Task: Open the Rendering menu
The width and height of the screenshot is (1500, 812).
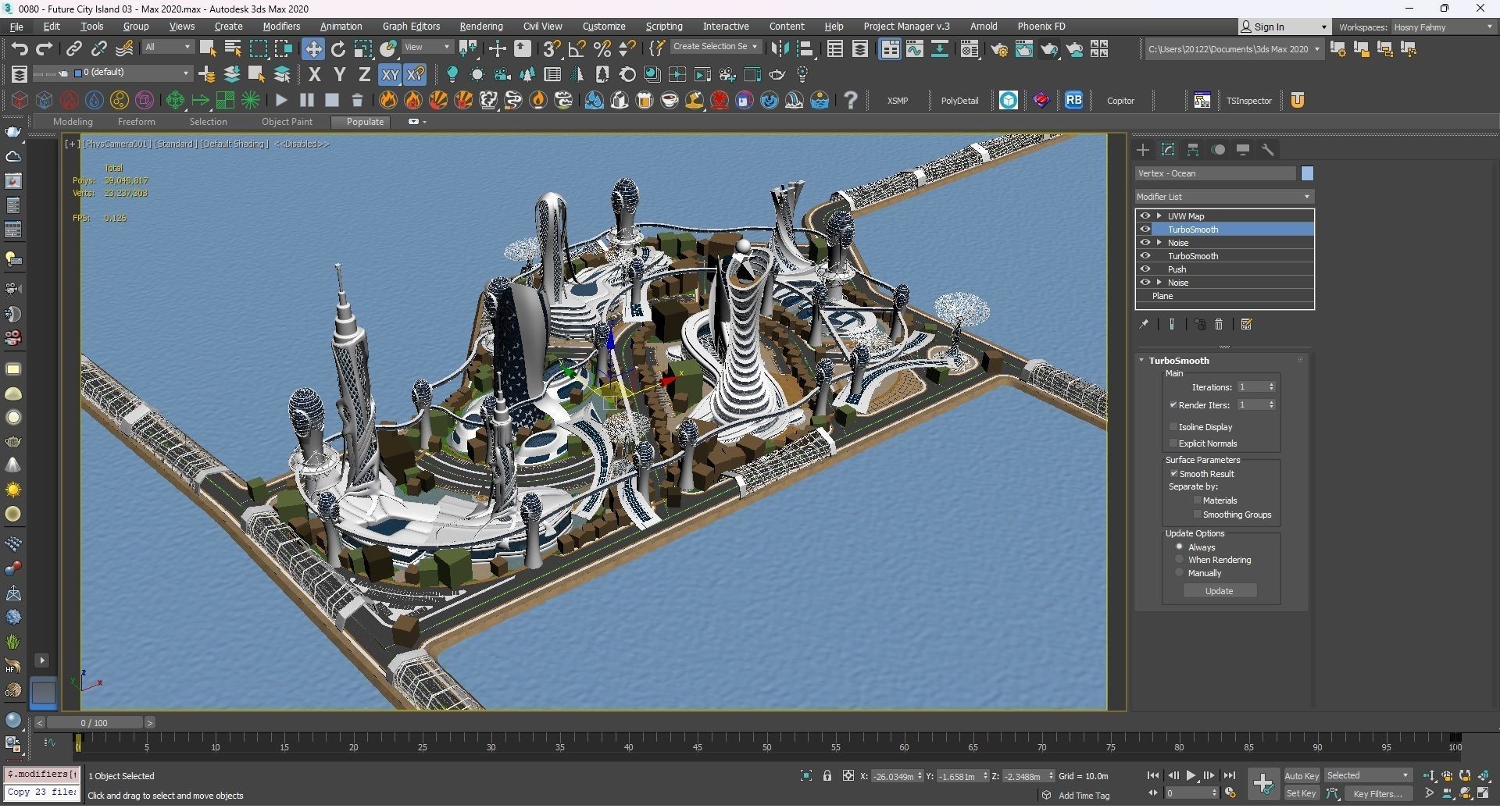Action: (480, 26)
